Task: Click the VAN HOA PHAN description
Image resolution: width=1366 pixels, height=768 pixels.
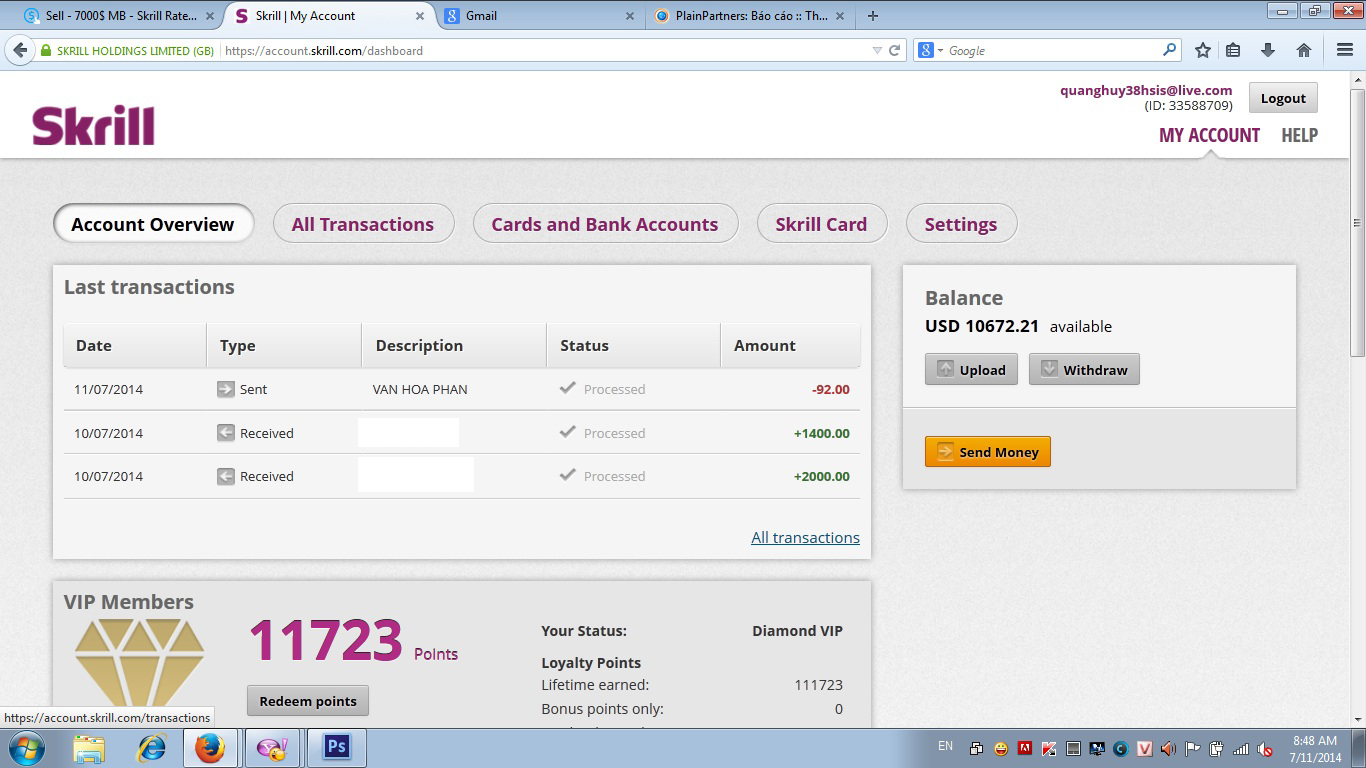Action: tap(420, 389)
